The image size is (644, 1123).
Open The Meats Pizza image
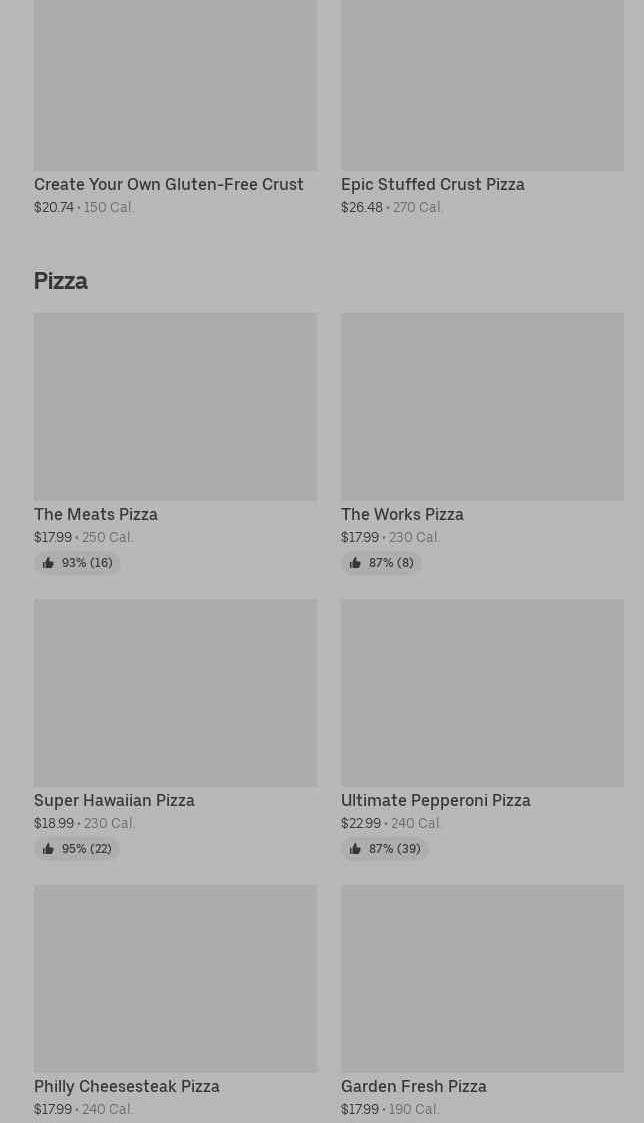pyautogui.click(x=175, y=406)
